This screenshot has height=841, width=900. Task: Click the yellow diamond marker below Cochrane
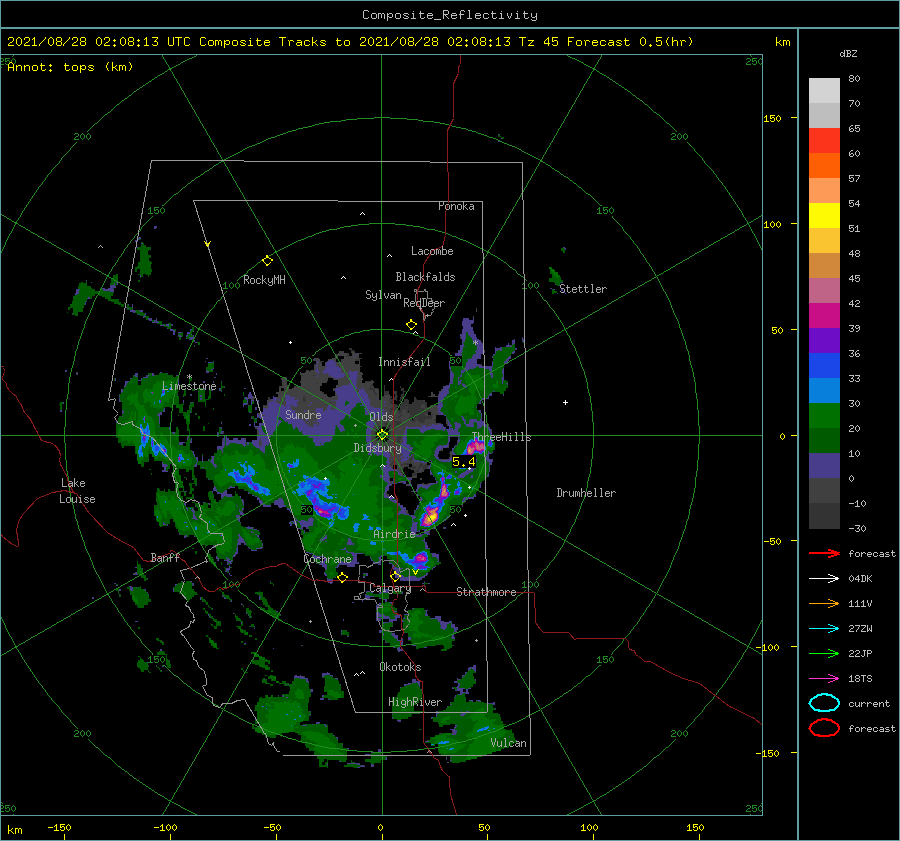tap(342, 577)
